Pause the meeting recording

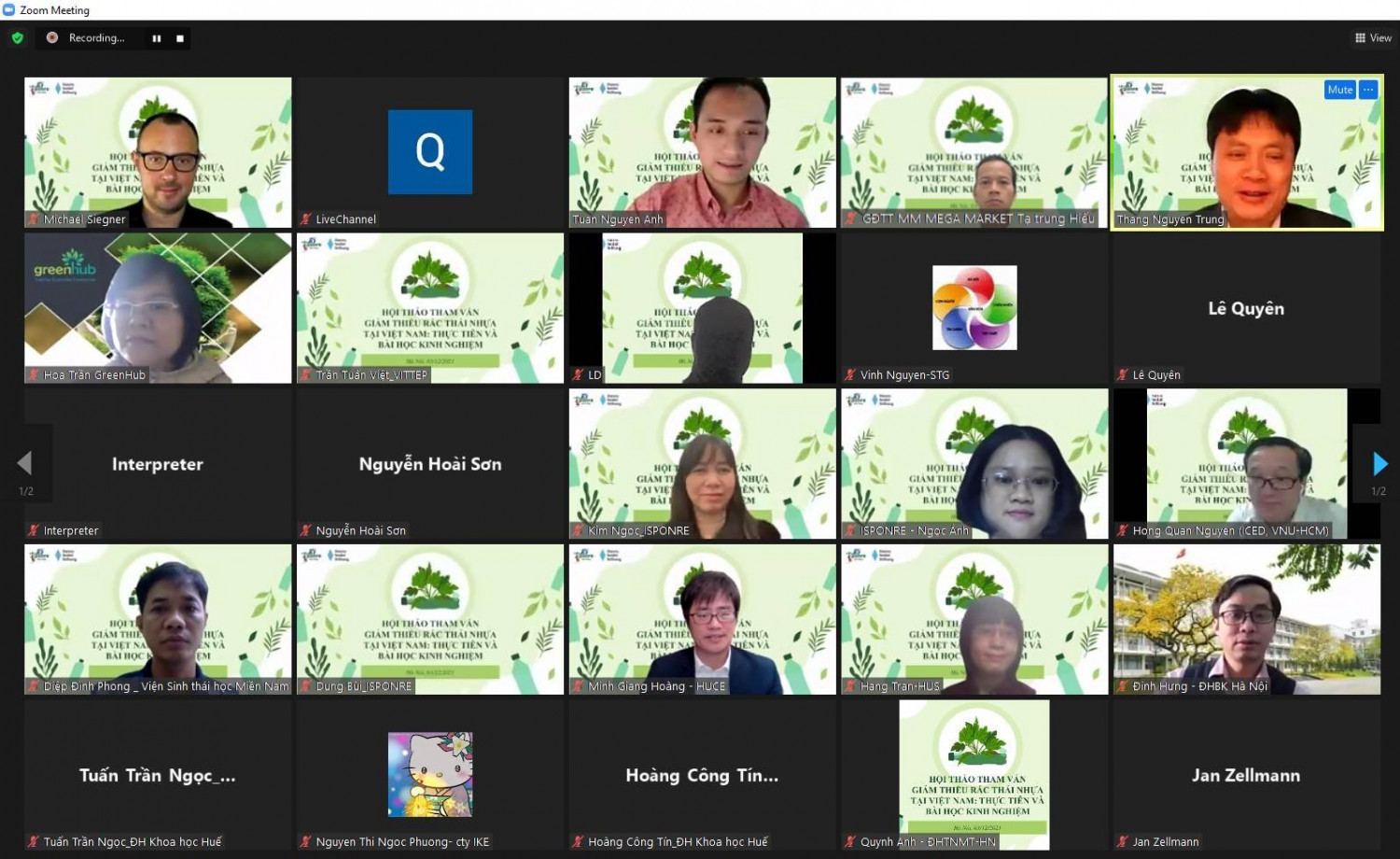pos(157,38)
